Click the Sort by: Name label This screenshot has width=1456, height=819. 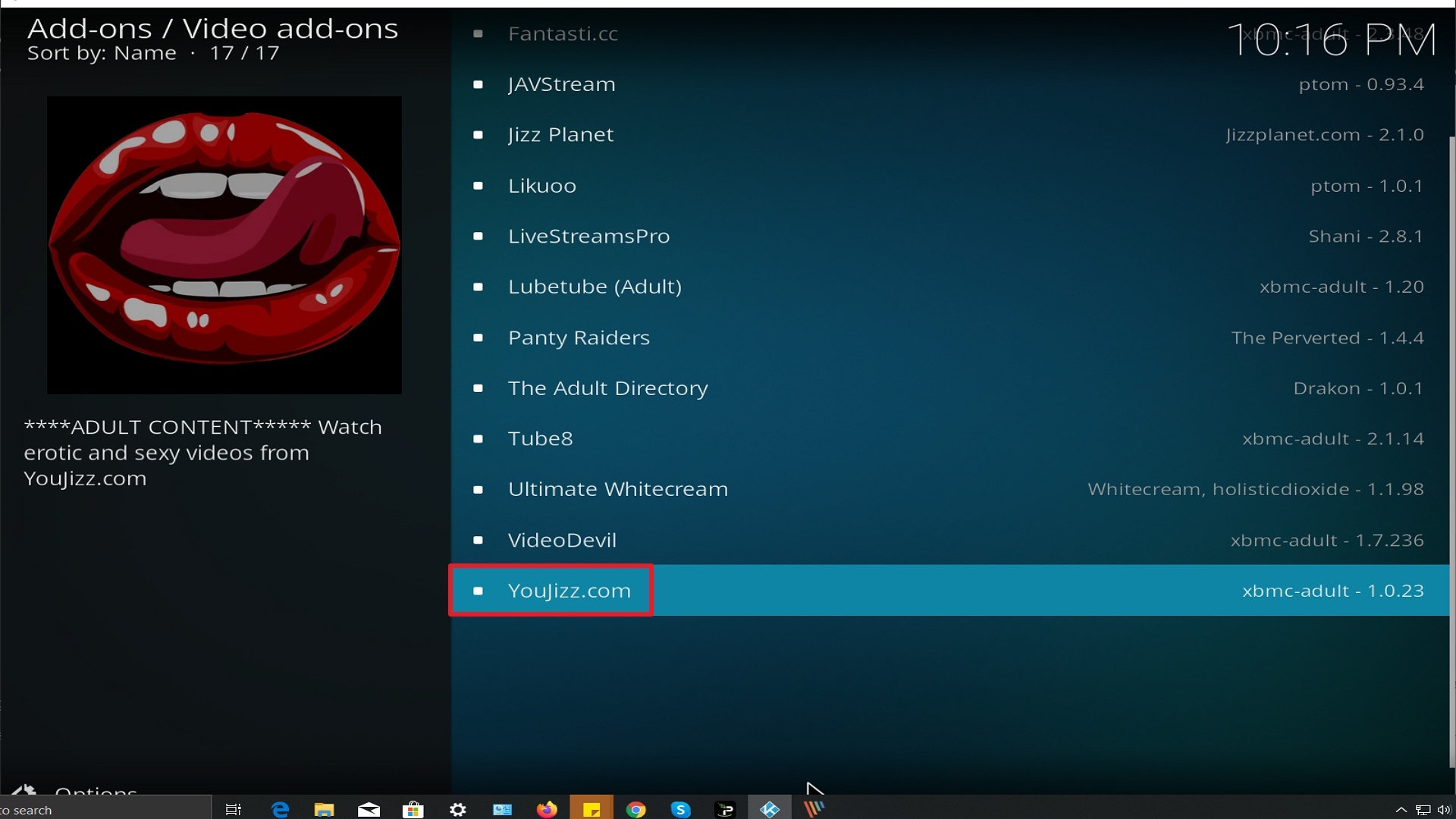point(102,53)
